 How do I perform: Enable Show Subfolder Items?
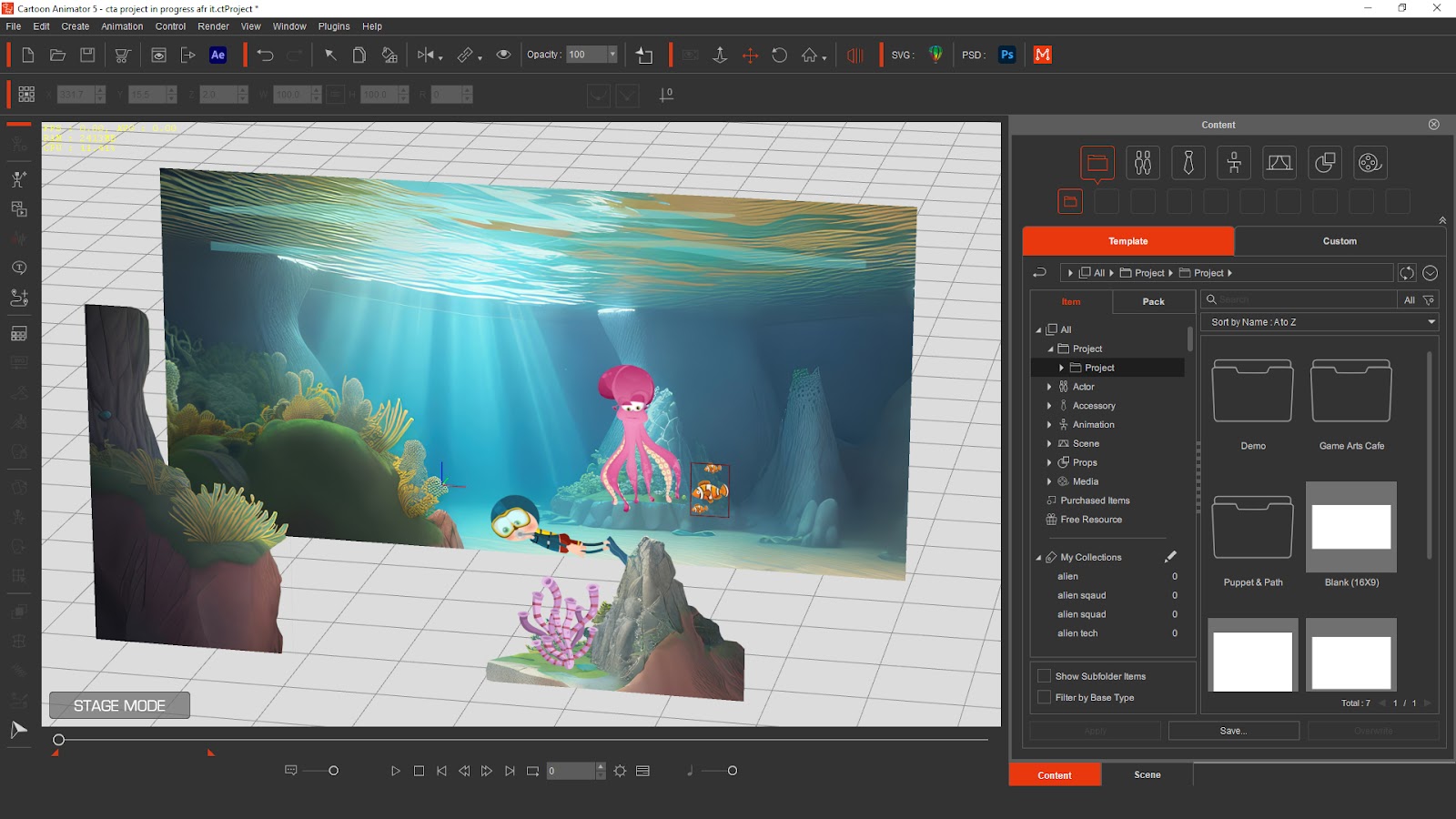(x=1045, y=676)
